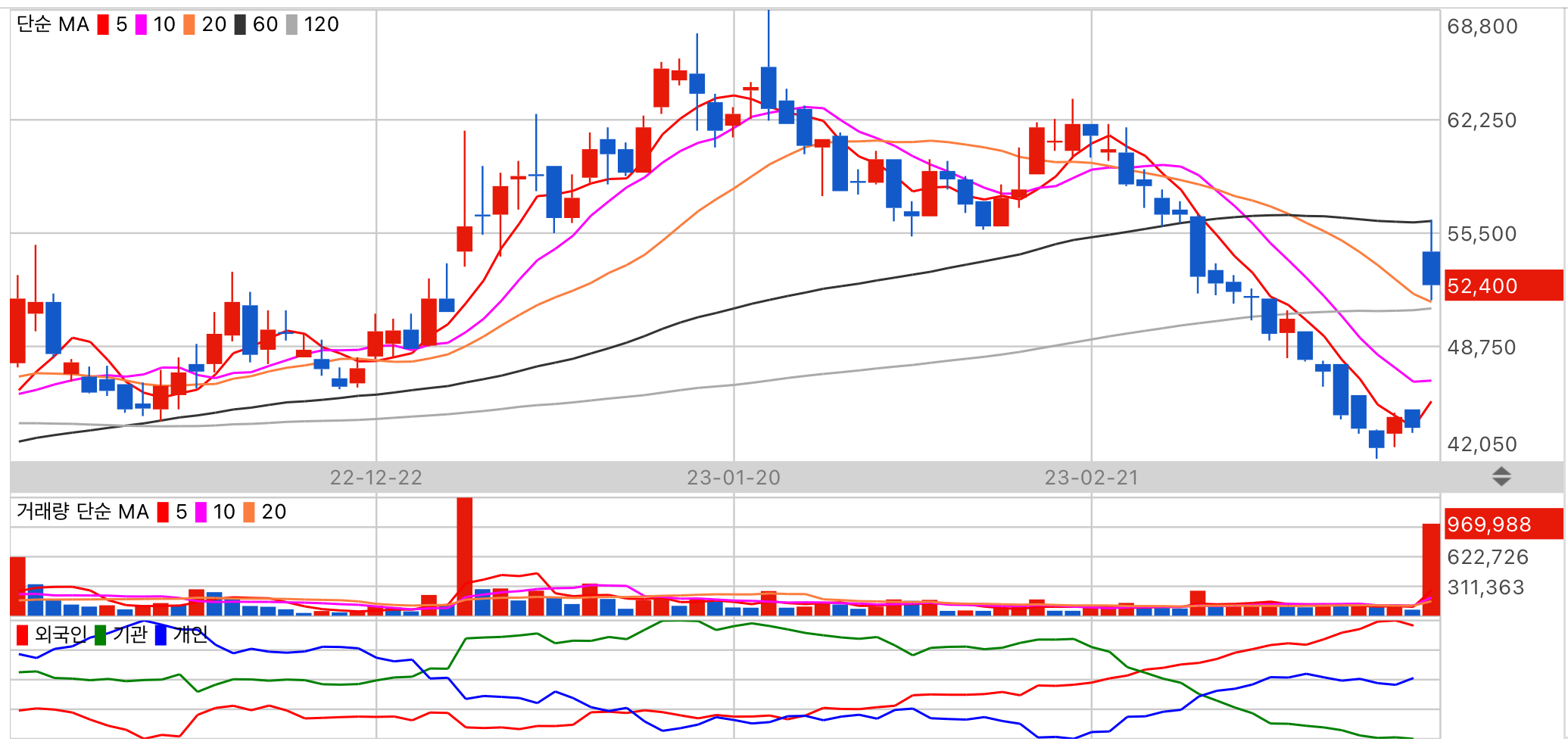This screenshot has width=1568, height=754.
Task: Click the blue 개인 legend swatch
Action: [161, 635]
